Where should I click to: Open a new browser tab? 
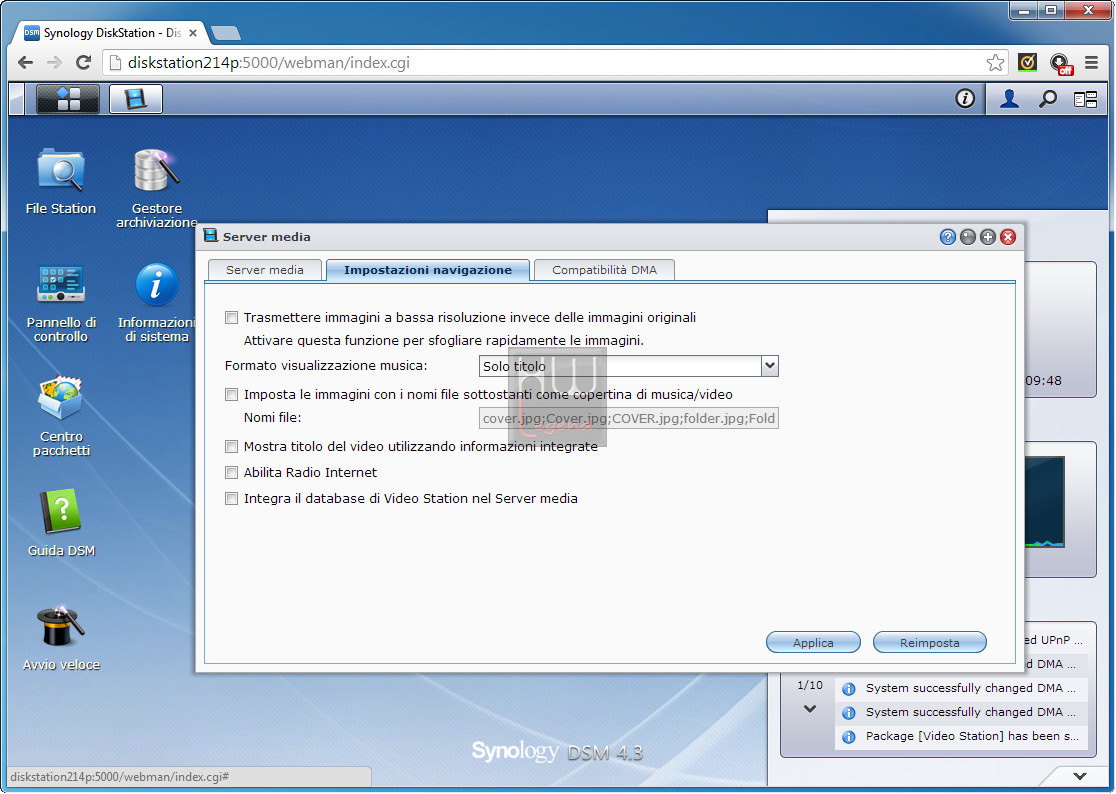coord(226,33)
